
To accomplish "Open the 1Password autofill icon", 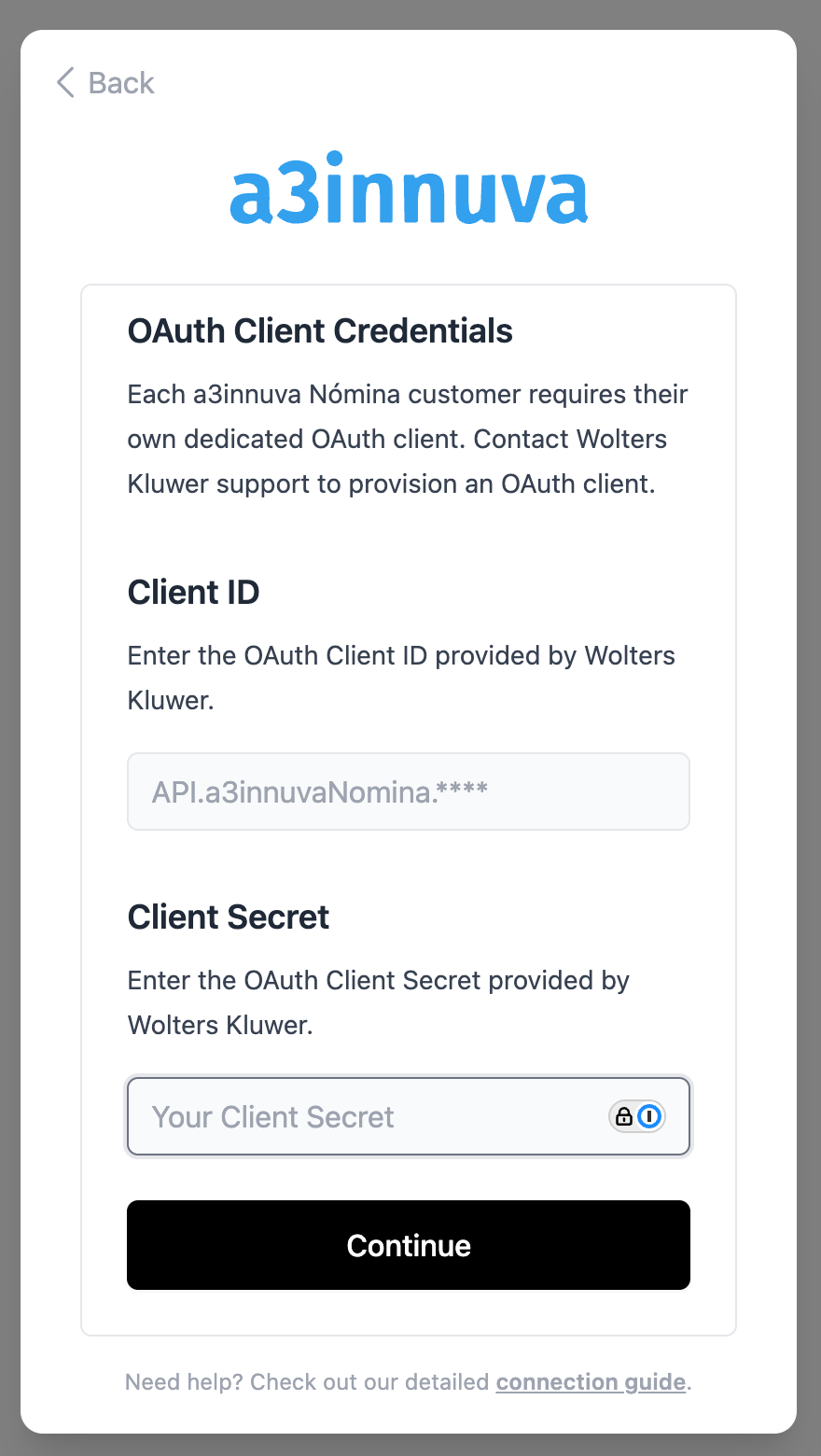I will click(649, 1116).
